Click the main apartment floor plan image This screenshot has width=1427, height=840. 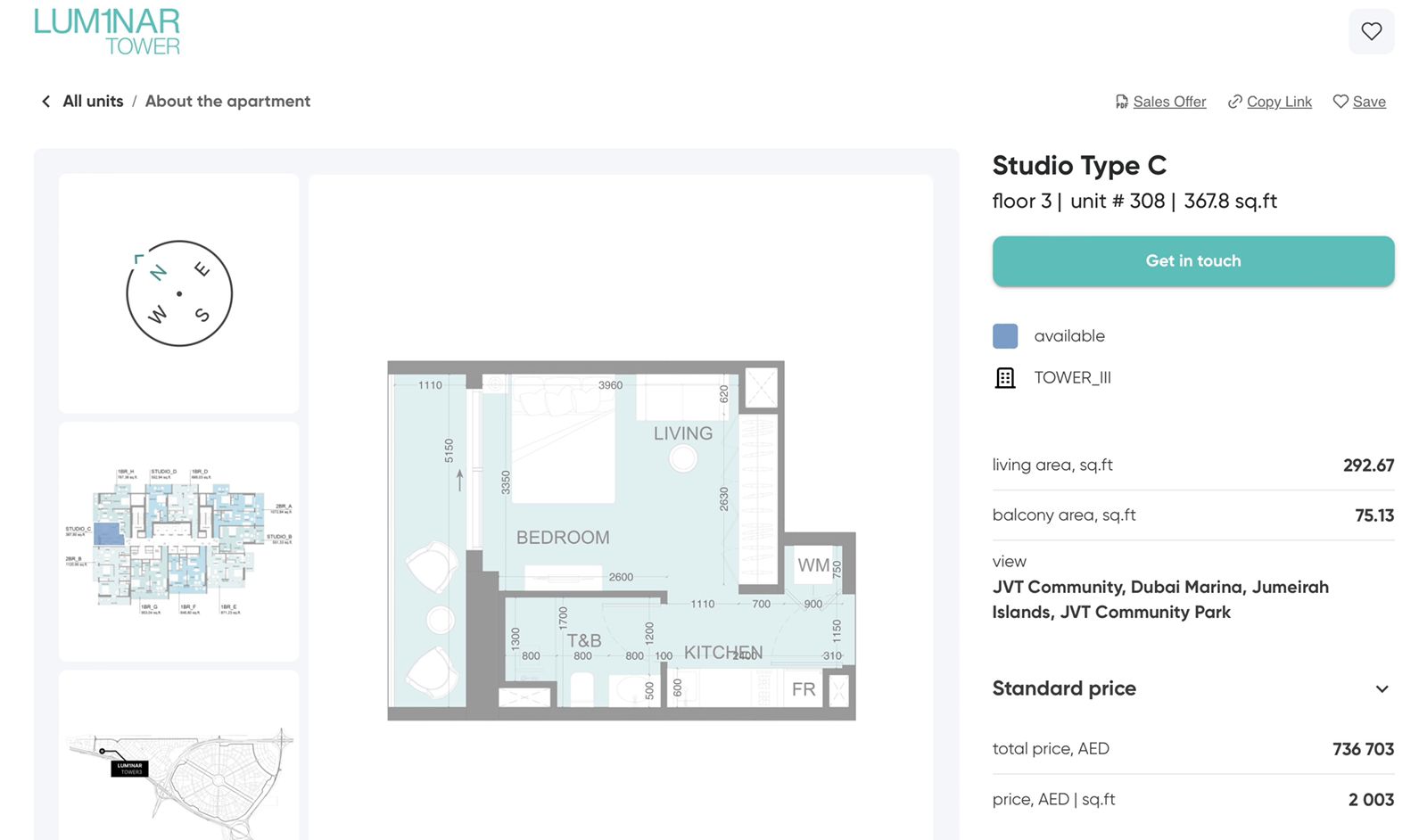pyautogui.click(x=621, y=540)
